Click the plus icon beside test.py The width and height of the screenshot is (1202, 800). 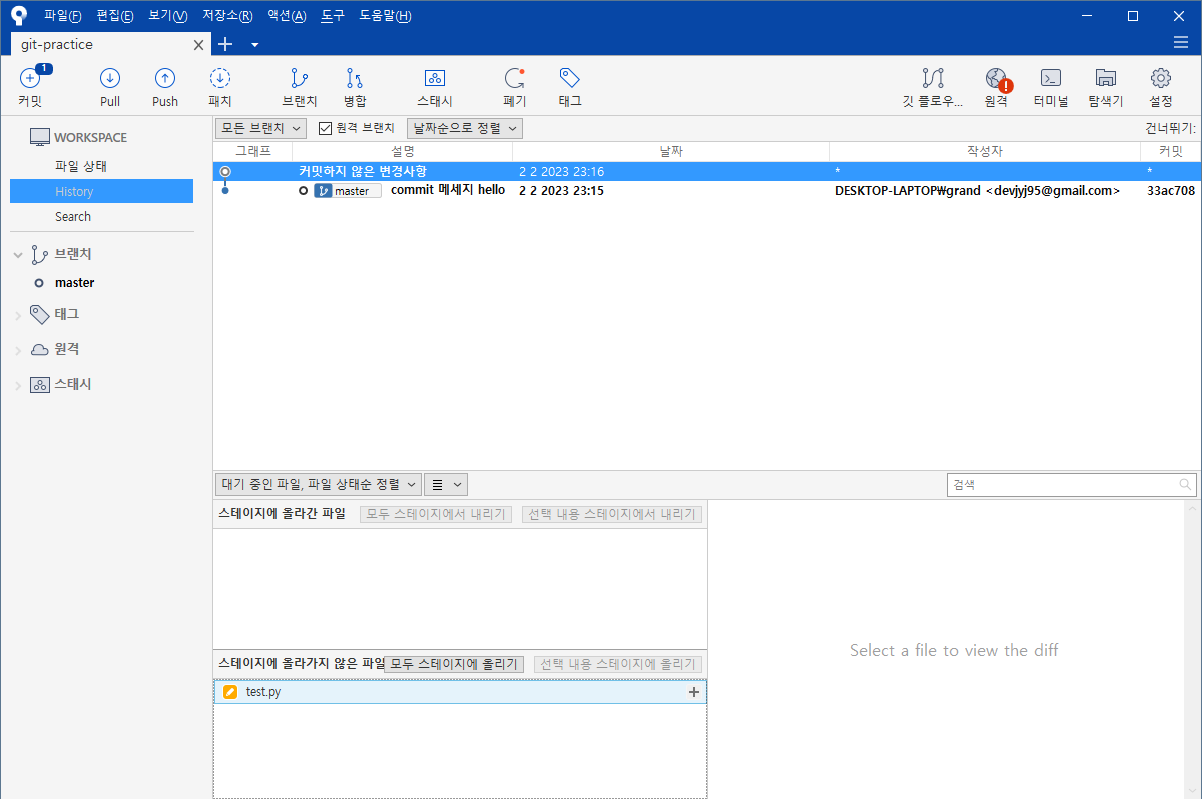coord(694,692)
